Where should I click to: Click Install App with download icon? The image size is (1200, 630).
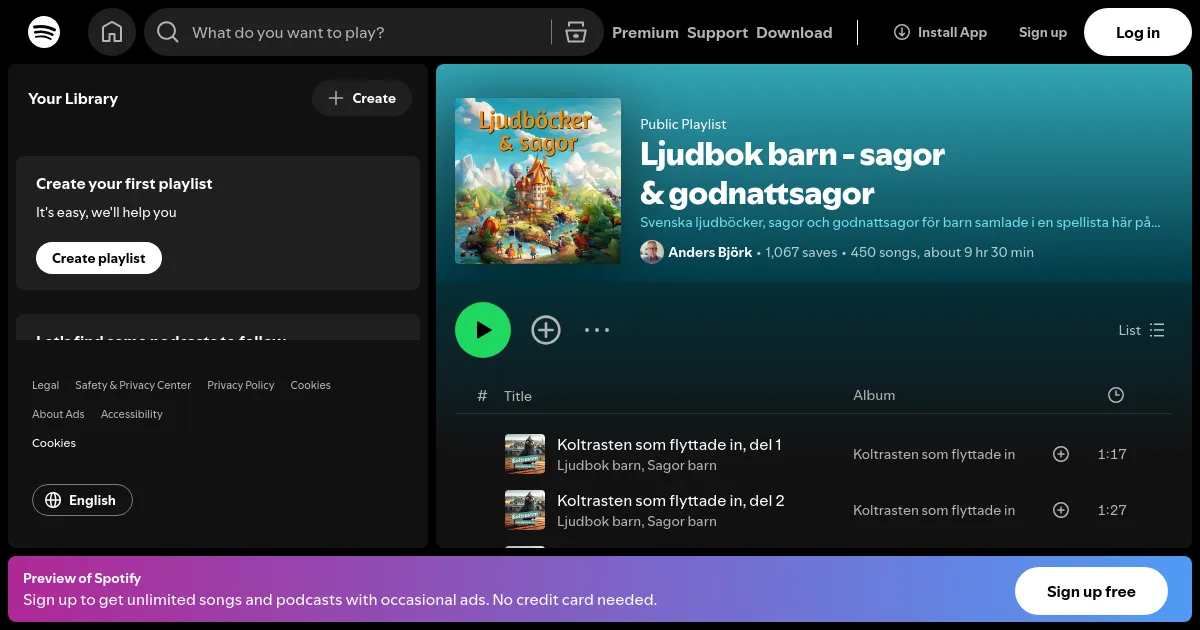click(x=940, y=32)
